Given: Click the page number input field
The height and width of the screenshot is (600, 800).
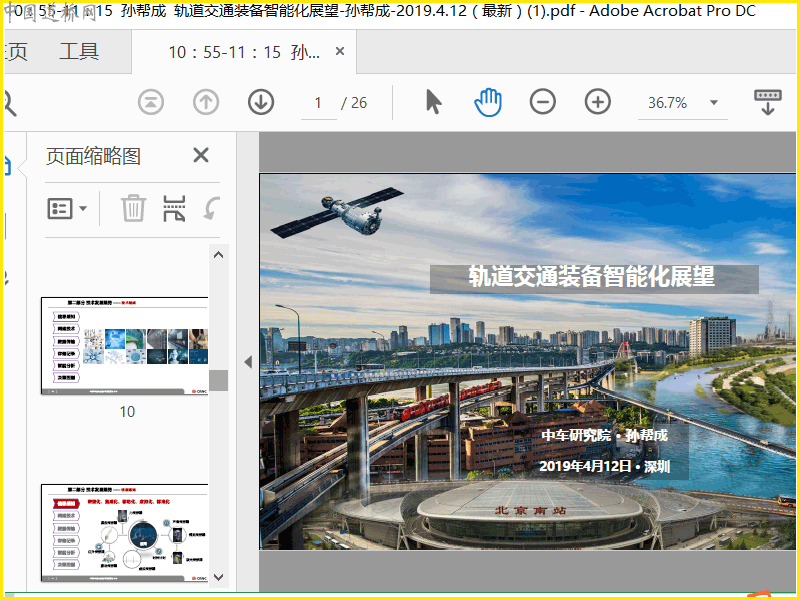Looking at the screenshot, I should 319,103.
